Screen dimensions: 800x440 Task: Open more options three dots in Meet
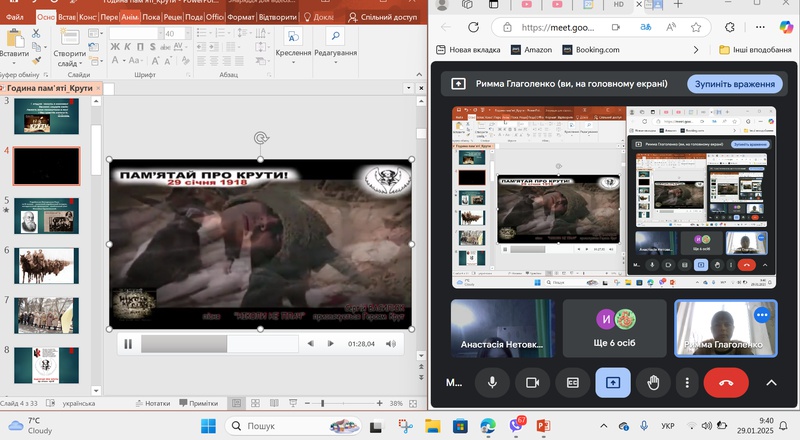[x=687, y=382]
